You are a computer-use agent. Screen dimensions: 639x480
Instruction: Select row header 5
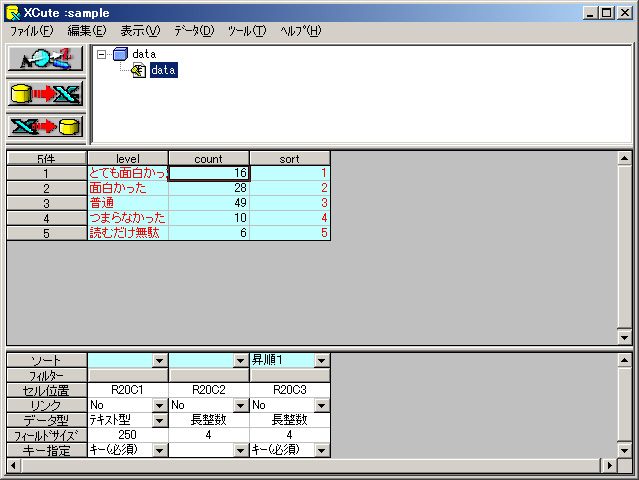(46, 233)
